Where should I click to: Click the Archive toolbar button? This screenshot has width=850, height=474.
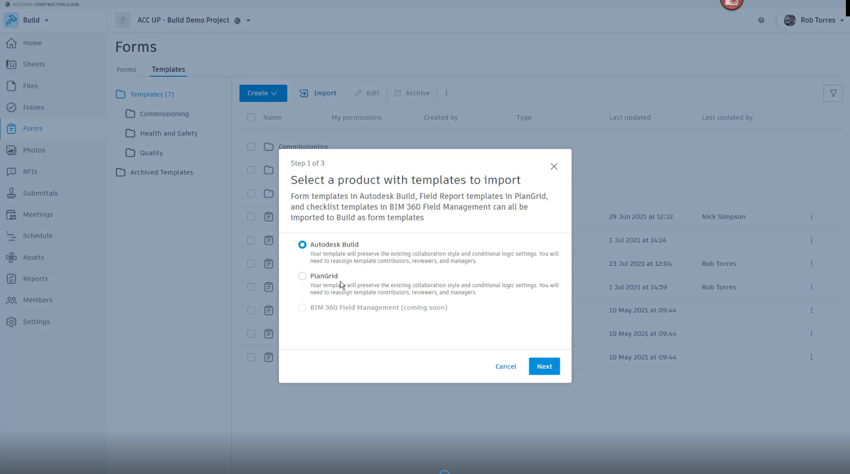tap(412, 93)
